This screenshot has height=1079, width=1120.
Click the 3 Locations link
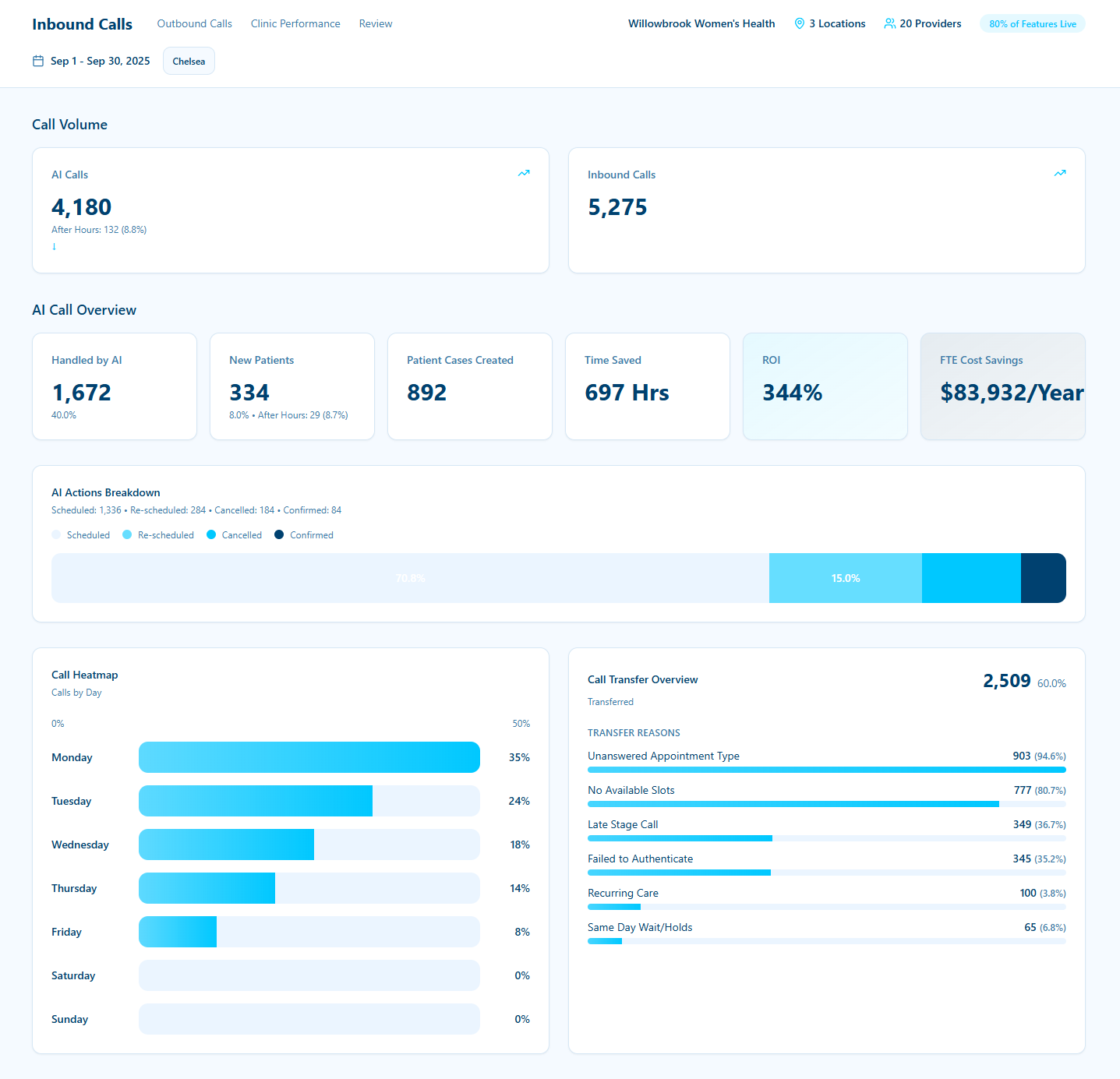click(829, 23)
